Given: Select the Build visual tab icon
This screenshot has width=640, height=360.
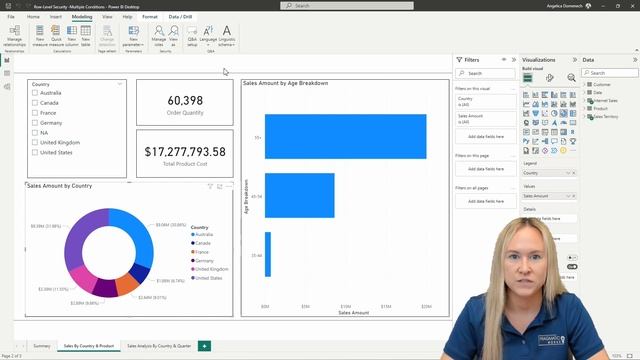Looking at the screenshot, I should (x=528, y=78).
